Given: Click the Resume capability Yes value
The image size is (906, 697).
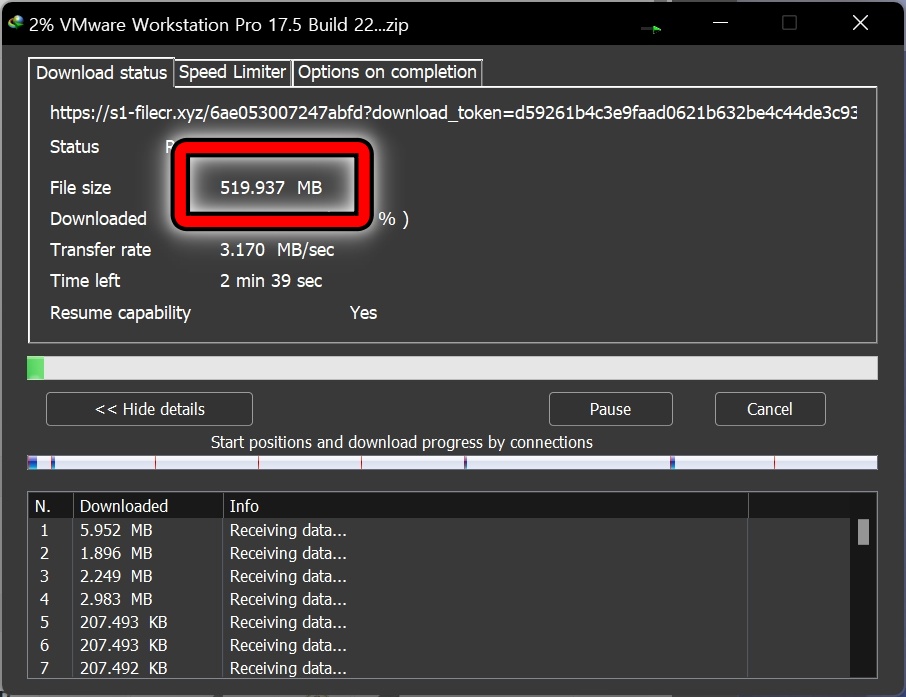Looking at the screenshot, I should tap(363, 313).
